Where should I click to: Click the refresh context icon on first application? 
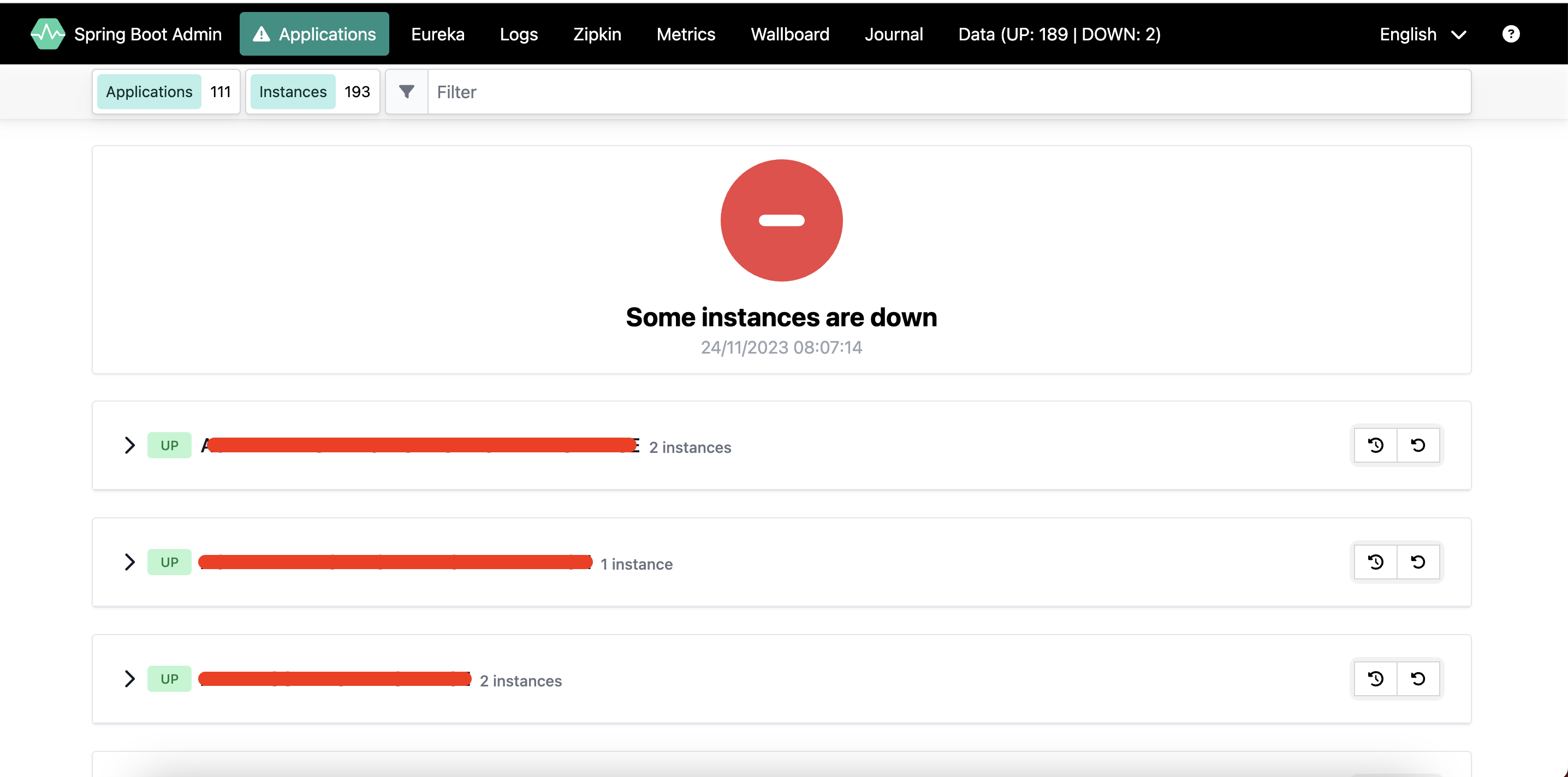(x=1418, y=445)
